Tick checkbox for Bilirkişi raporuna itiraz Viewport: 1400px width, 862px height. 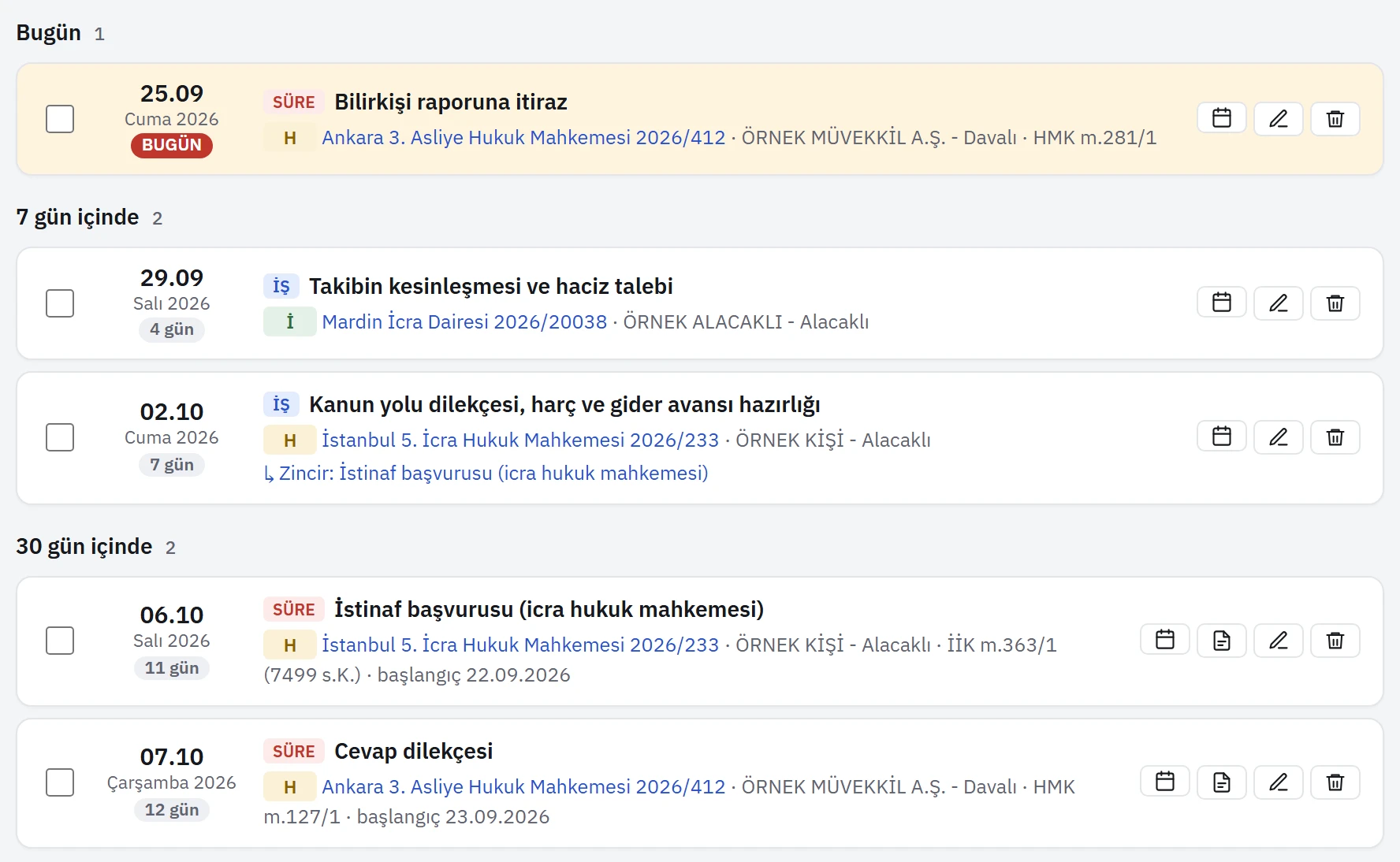[60, 119]
